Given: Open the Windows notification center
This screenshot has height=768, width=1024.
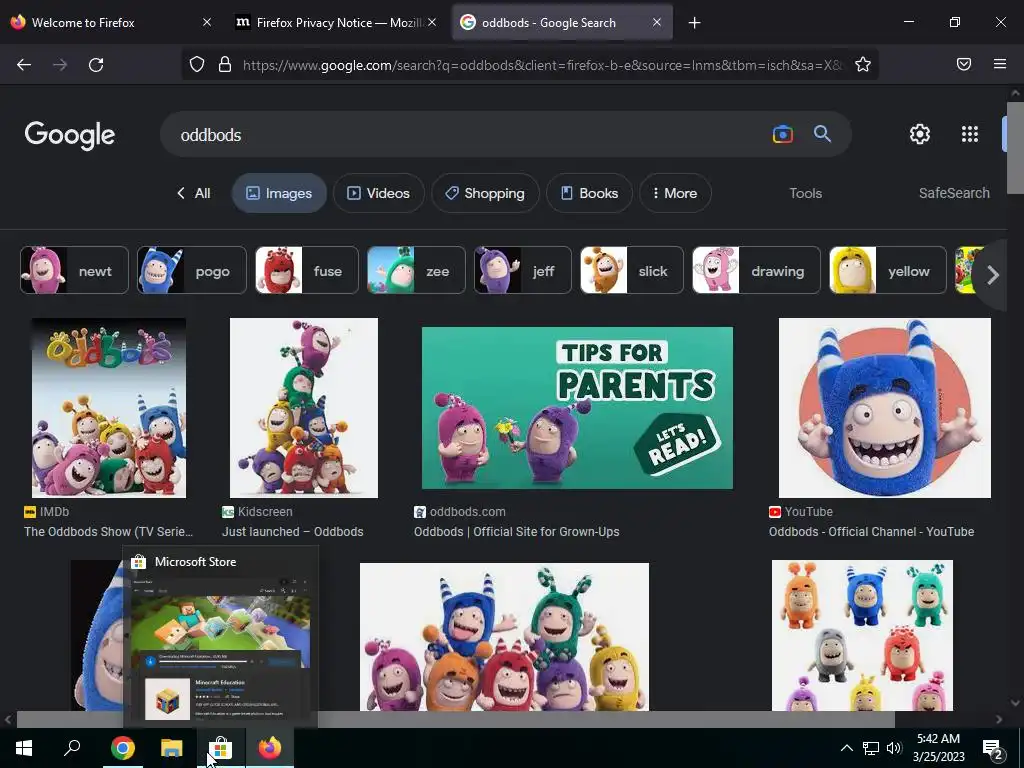Looking at the screenshot, I should [993, 749].
